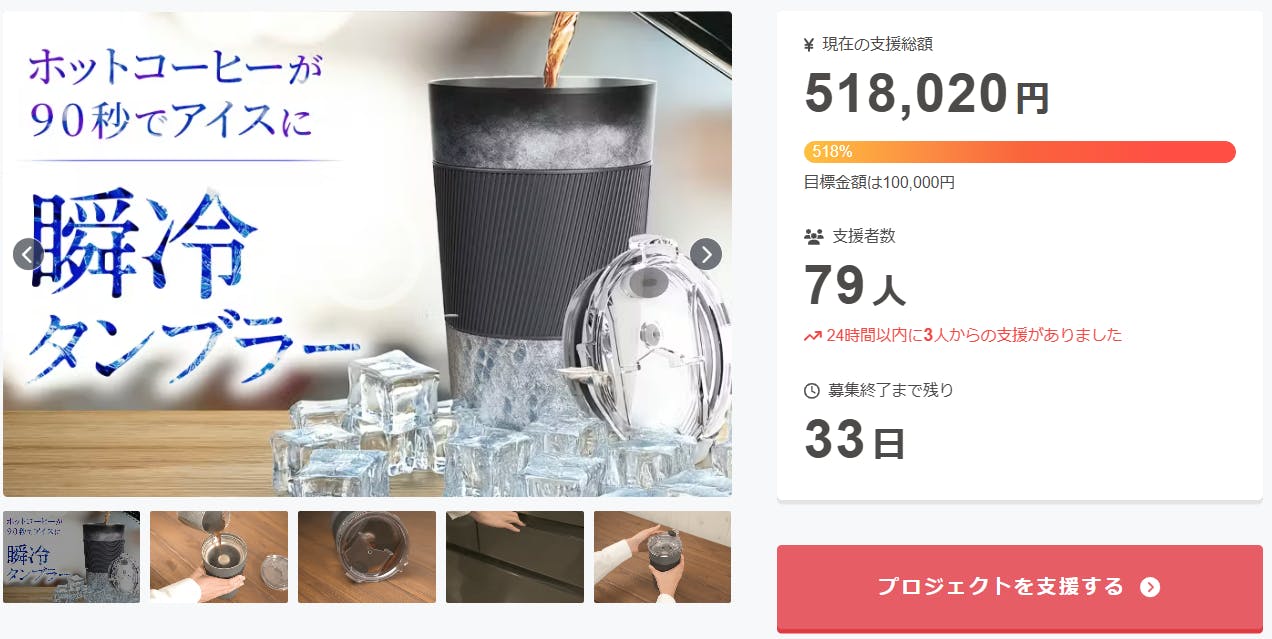This screenshot has height=639, width=1272.
Task: Click the supporters people icon
Action: click(x=813, y=237)
